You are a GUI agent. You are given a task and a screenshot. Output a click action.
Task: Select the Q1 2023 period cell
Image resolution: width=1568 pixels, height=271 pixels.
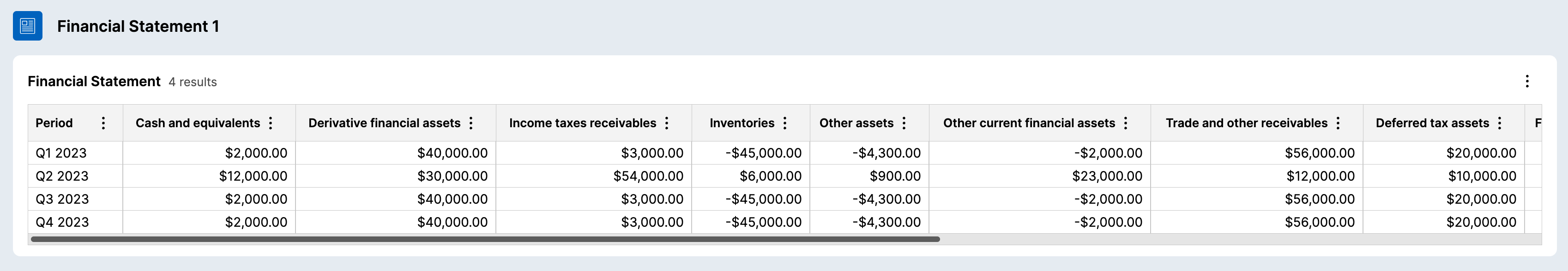(61, 153)
